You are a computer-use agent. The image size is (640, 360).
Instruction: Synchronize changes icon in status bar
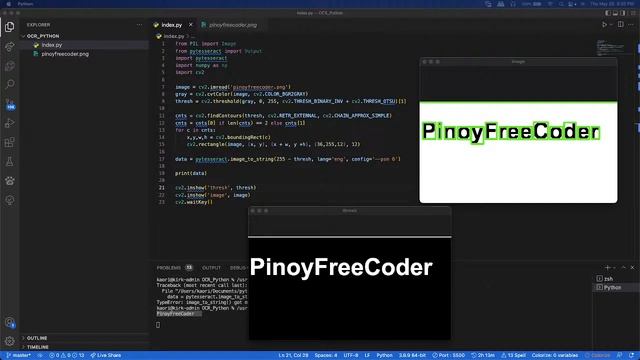40,356
